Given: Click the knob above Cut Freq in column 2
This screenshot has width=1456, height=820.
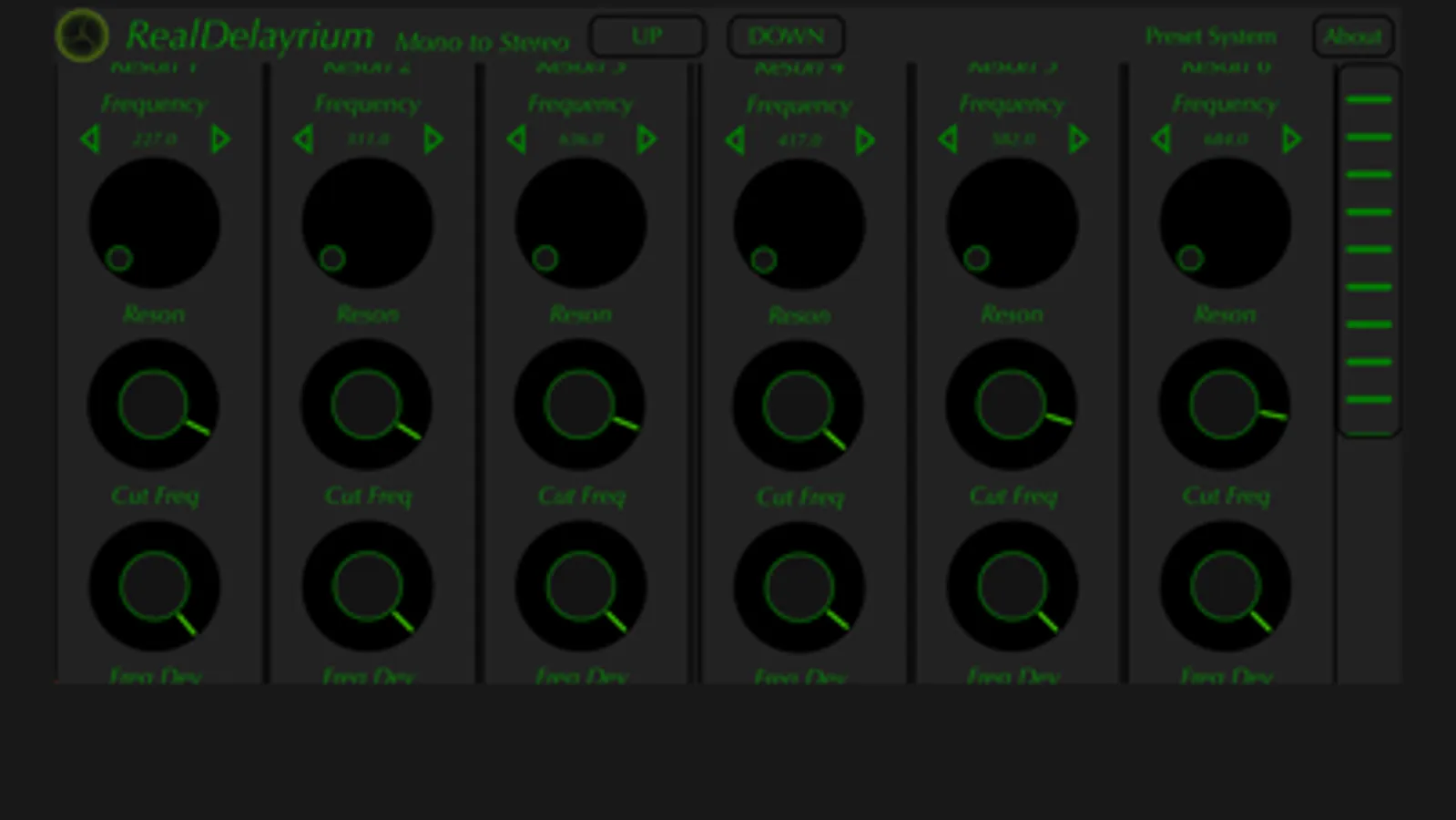Looking at the screenshot, I should 367,405.
